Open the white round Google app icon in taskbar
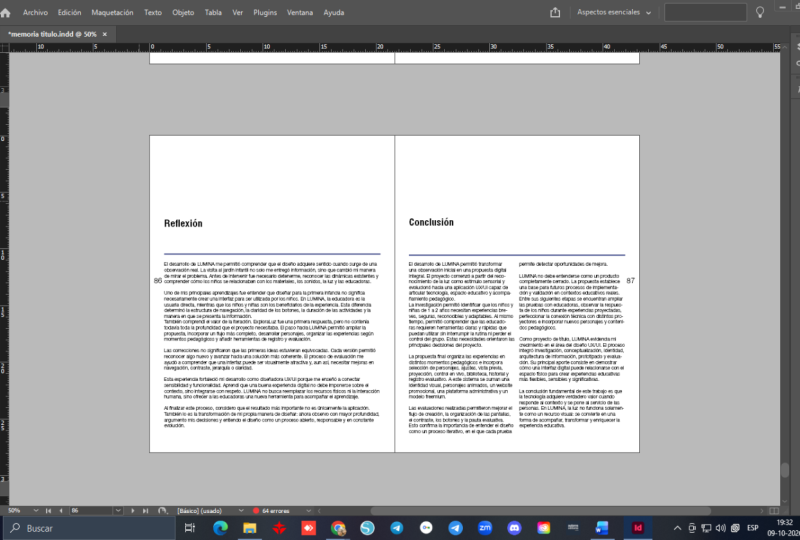This screenshot has width=800, height=540. (426, 528)
